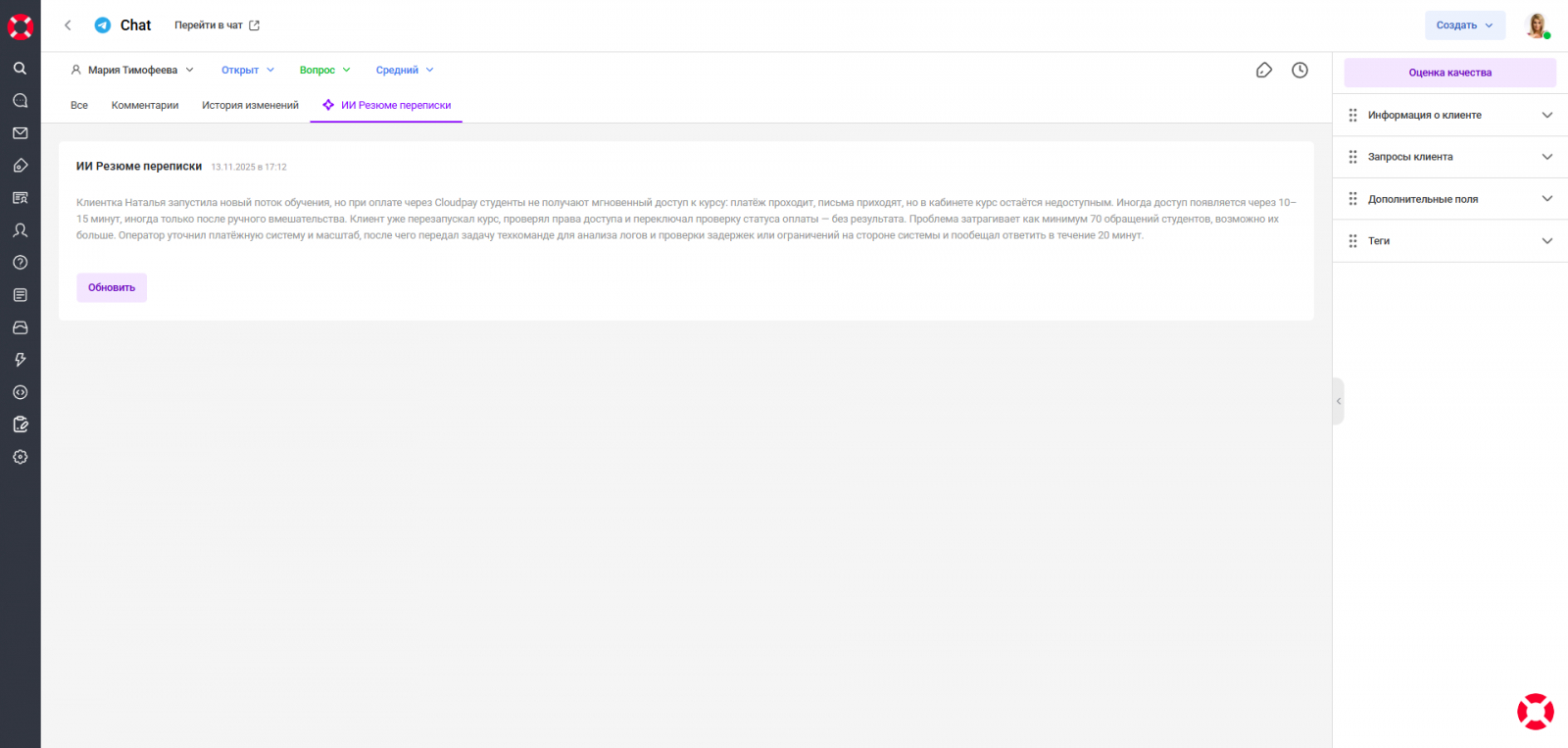Click the Обновить button
This screenshot has width=1568, height=748.
tap(112, 288)
